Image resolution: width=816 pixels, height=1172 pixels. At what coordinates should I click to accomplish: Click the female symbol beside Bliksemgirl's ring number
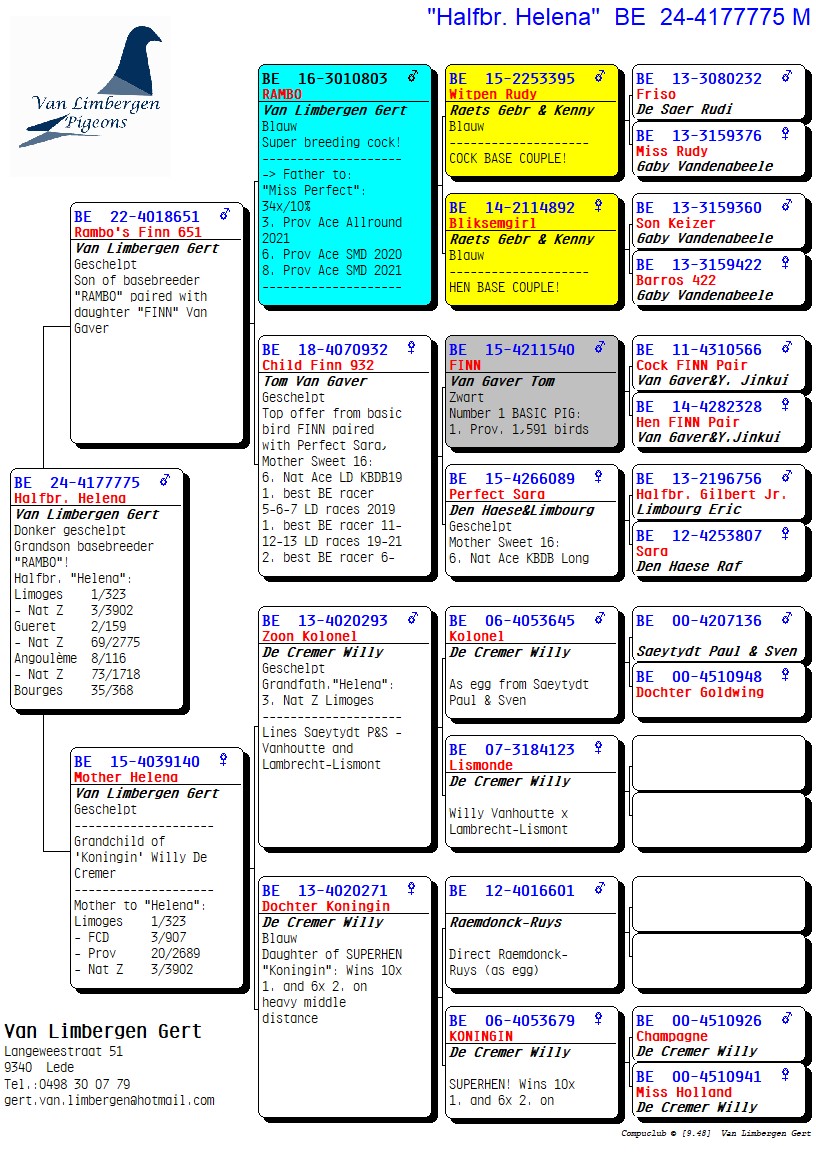pyautogui.click(x=598, y=207)
